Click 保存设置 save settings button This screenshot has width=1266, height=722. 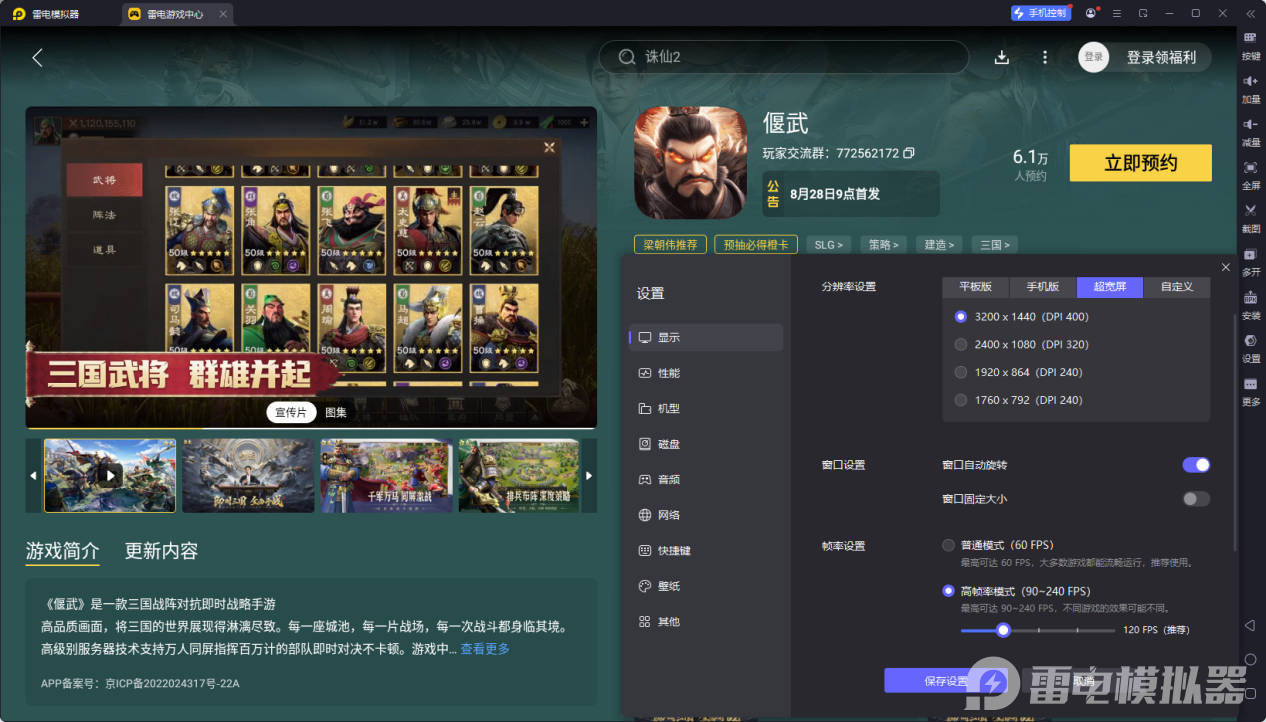[x=945, y=681]
